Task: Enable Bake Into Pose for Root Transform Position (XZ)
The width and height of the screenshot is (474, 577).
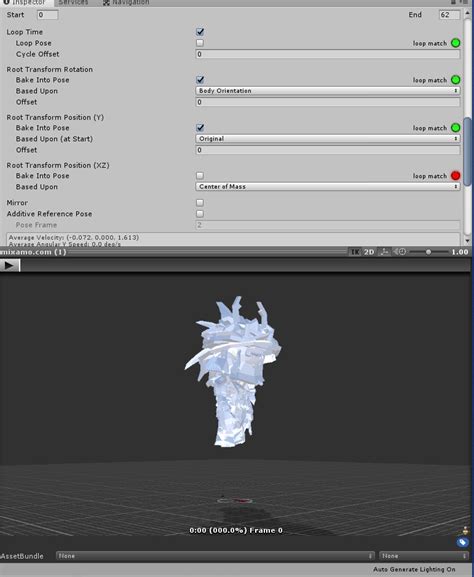Action: click(200, 176)
